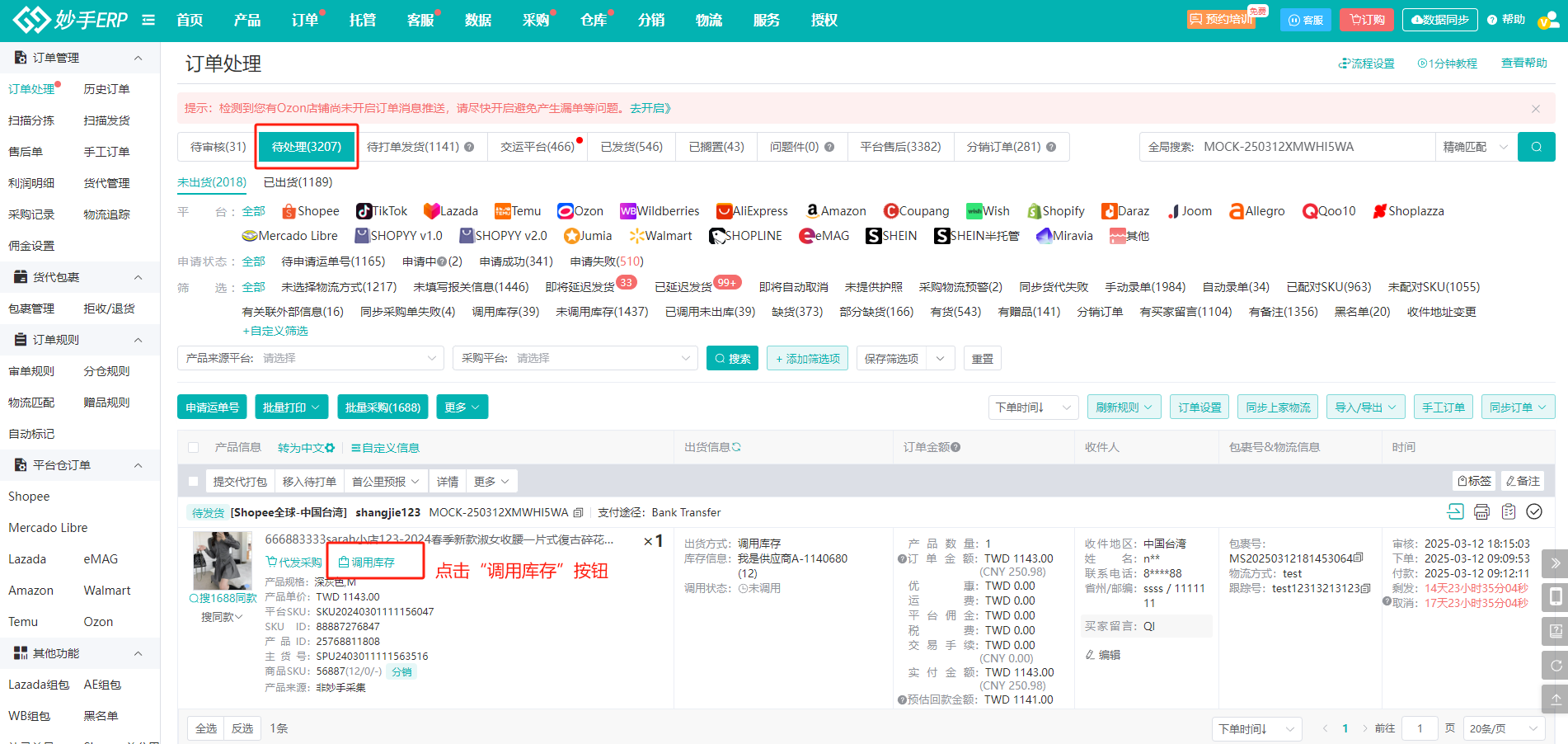Switch to the 待打单发货(1141) tab
The width and height of the screenshot is (1568, 744).
pos(420,147)
